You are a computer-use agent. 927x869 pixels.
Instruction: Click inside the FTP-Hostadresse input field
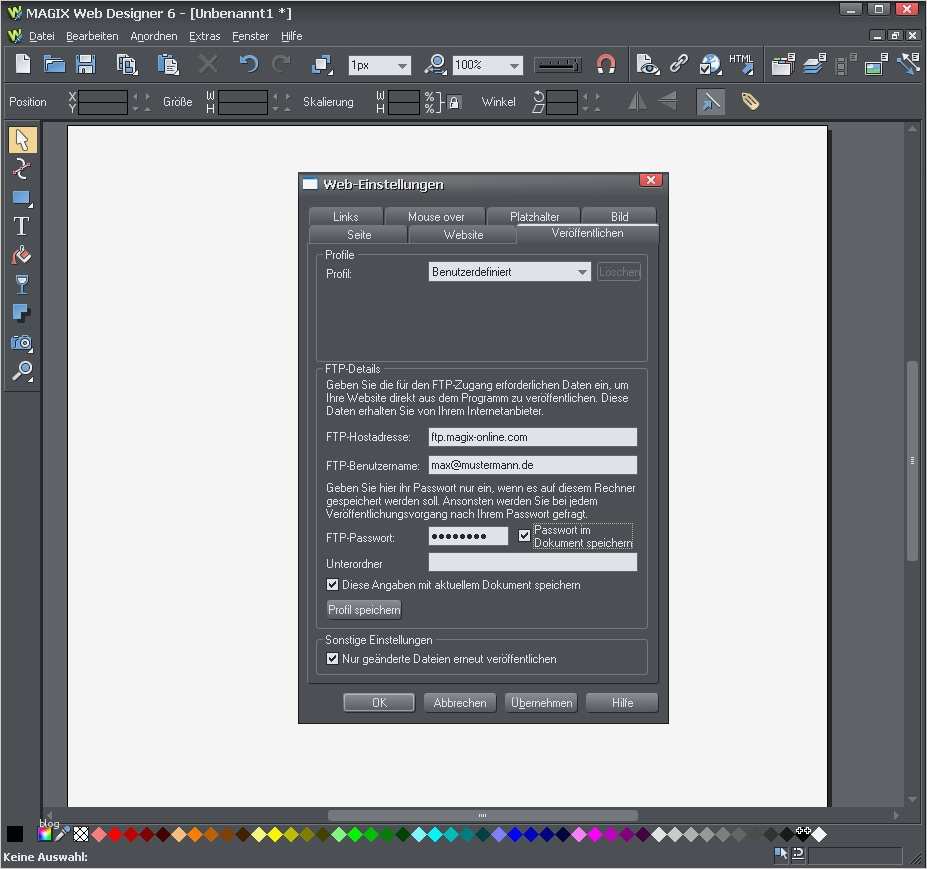point(531,436)
